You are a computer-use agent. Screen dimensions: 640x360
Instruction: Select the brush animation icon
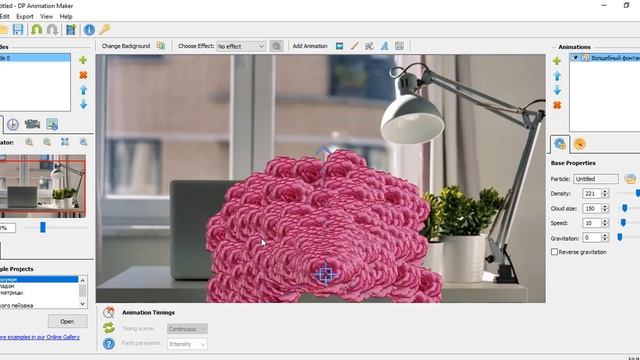[x=354, y=46]
